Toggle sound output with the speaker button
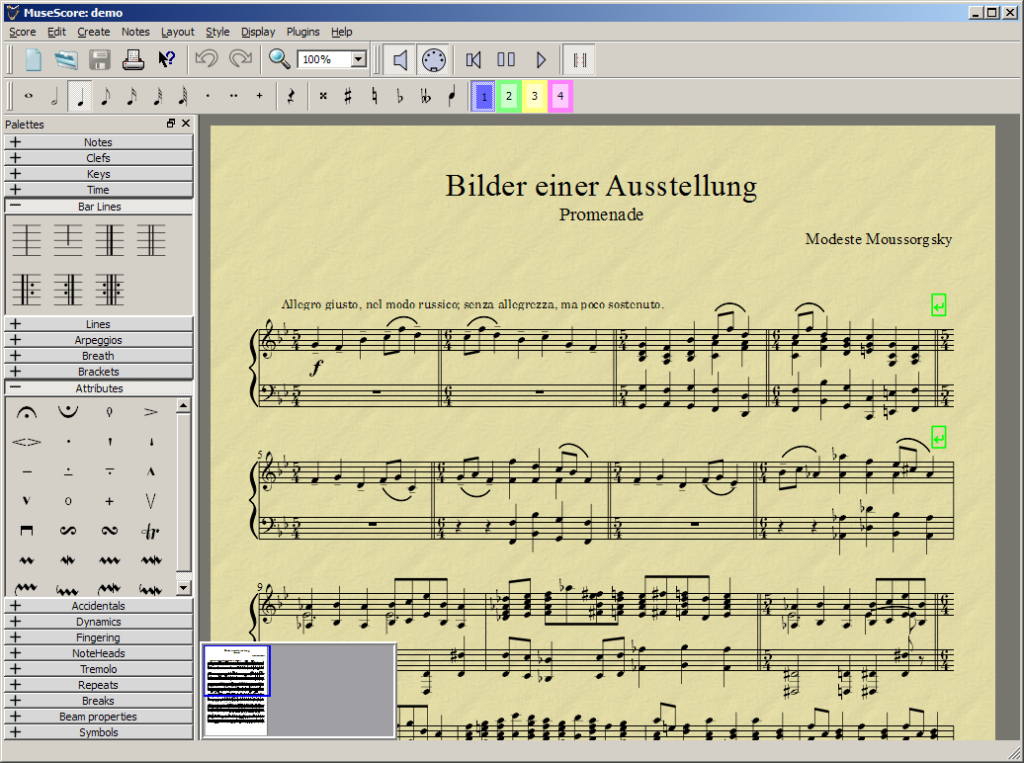This screenshot has height=763, width=1024. click(400, 60)
